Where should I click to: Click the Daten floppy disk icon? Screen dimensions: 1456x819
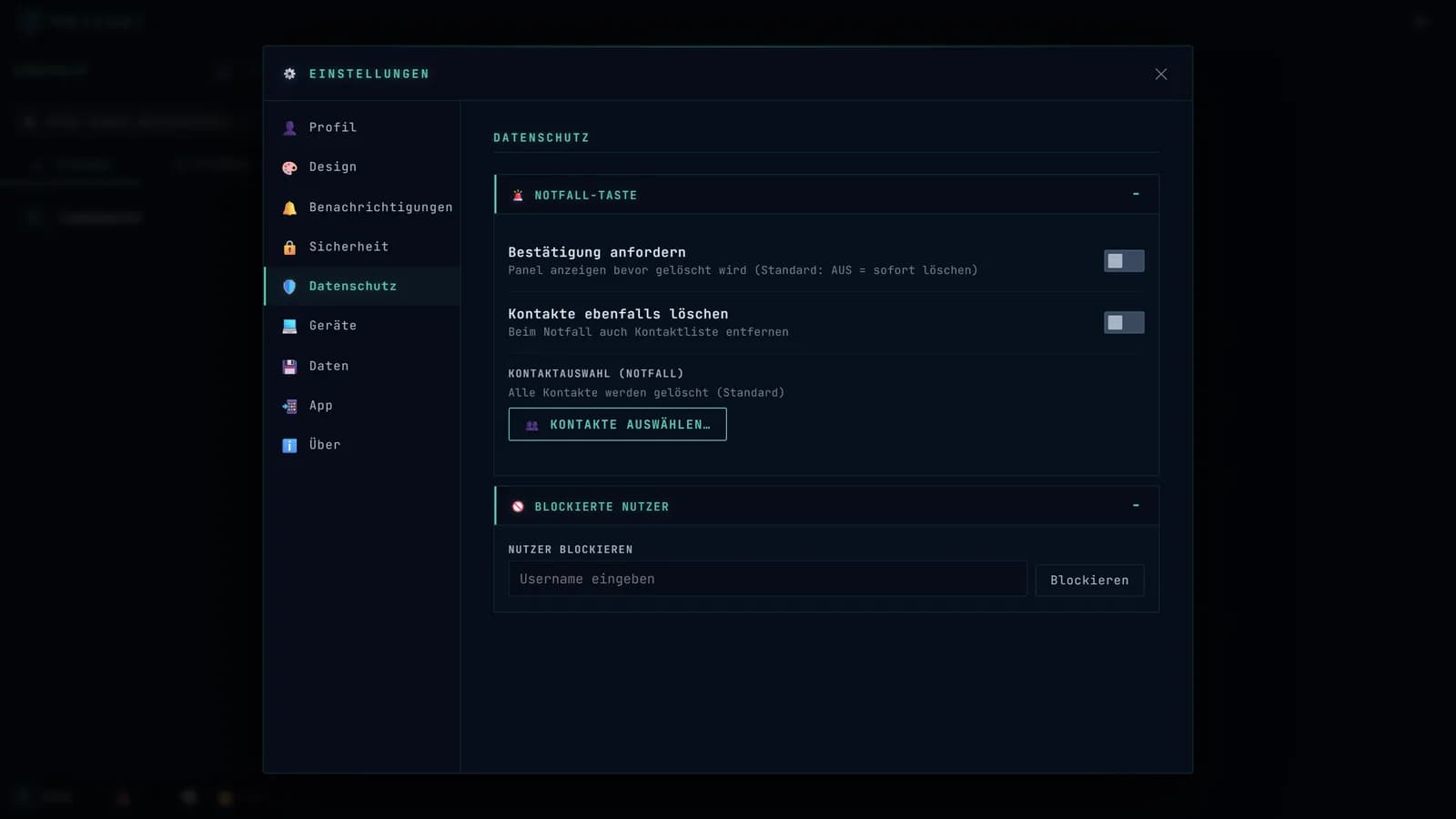(x=289, y=367)
